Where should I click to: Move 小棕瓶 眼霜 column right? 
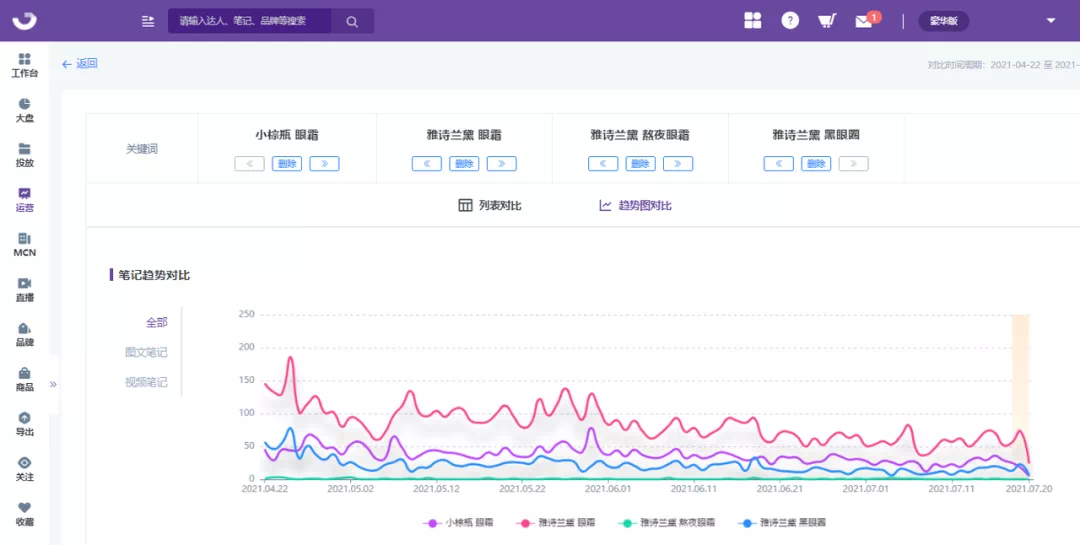tap(324, 164)
